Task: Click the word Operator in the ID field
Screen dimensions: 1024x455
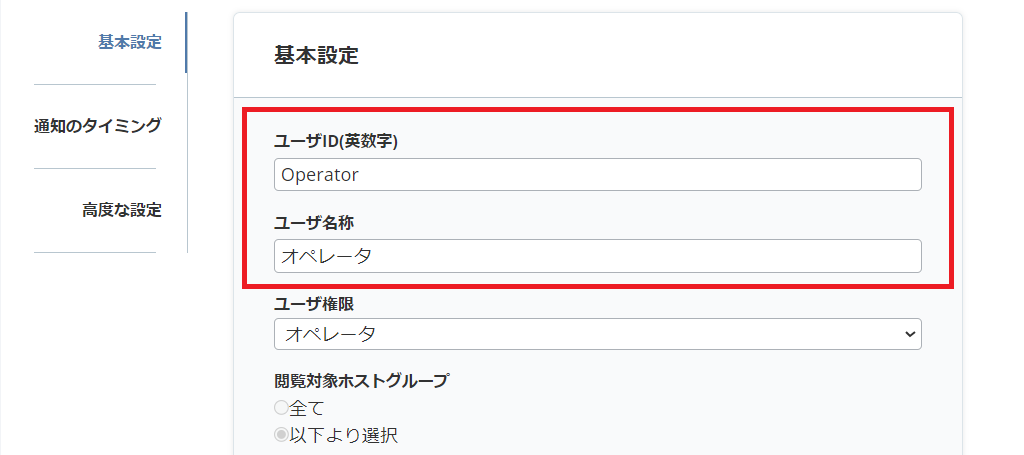Action: (320, 174)
